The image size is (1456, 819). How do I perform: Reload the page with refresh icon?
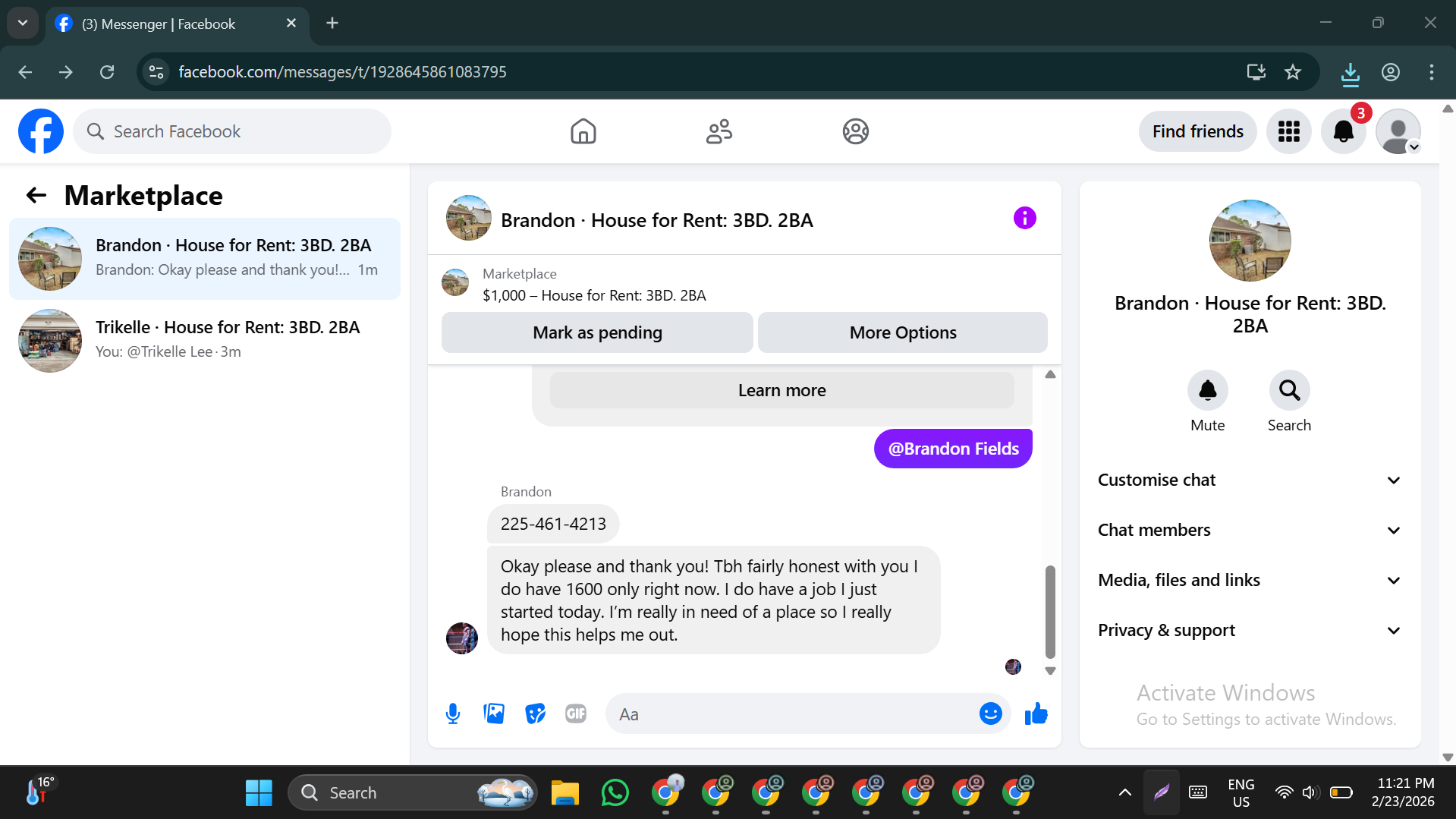pos(107,72)
